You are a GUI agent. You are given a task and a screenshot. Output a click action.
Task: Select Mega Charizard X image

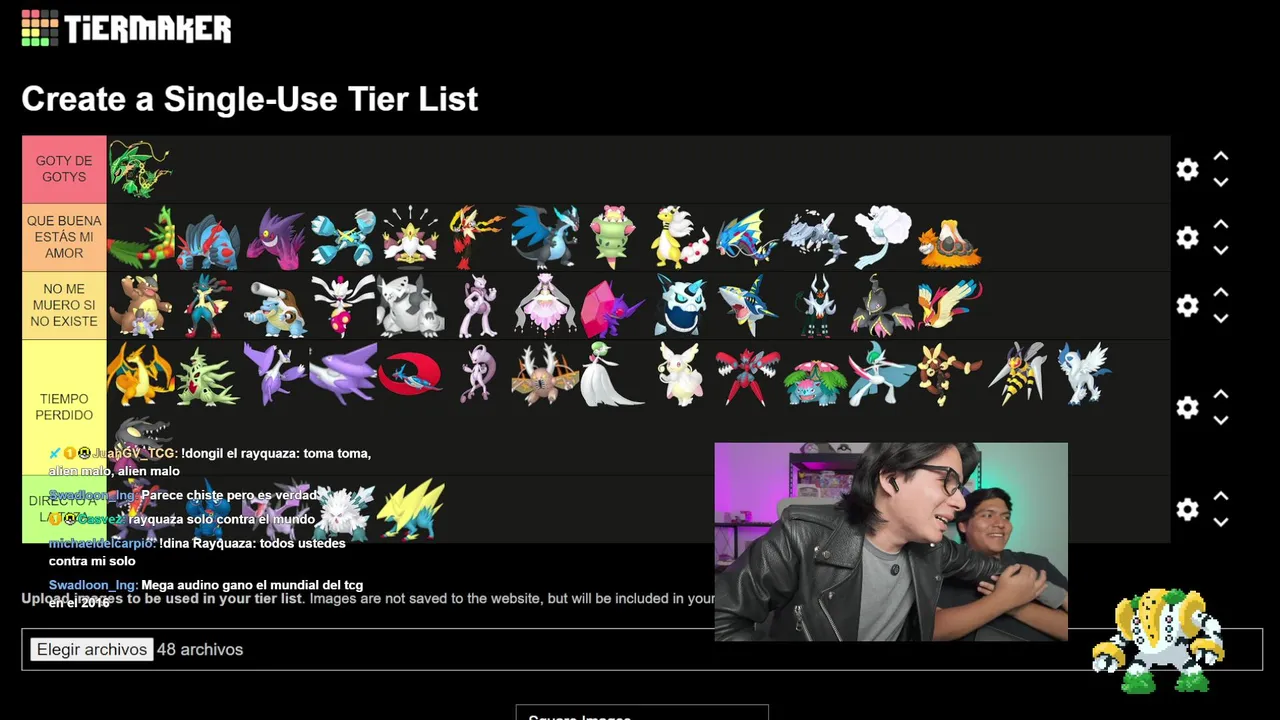coord(545,237)
